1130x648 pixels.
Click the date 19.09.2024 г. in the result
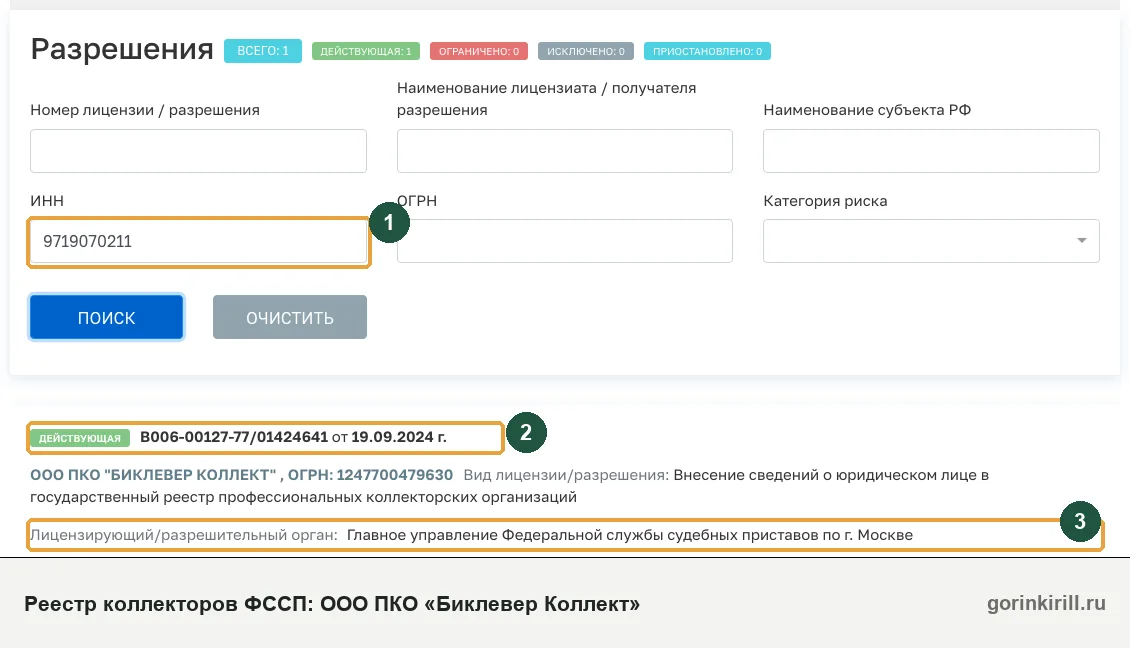pyautogui.click(x=399, y=437)
